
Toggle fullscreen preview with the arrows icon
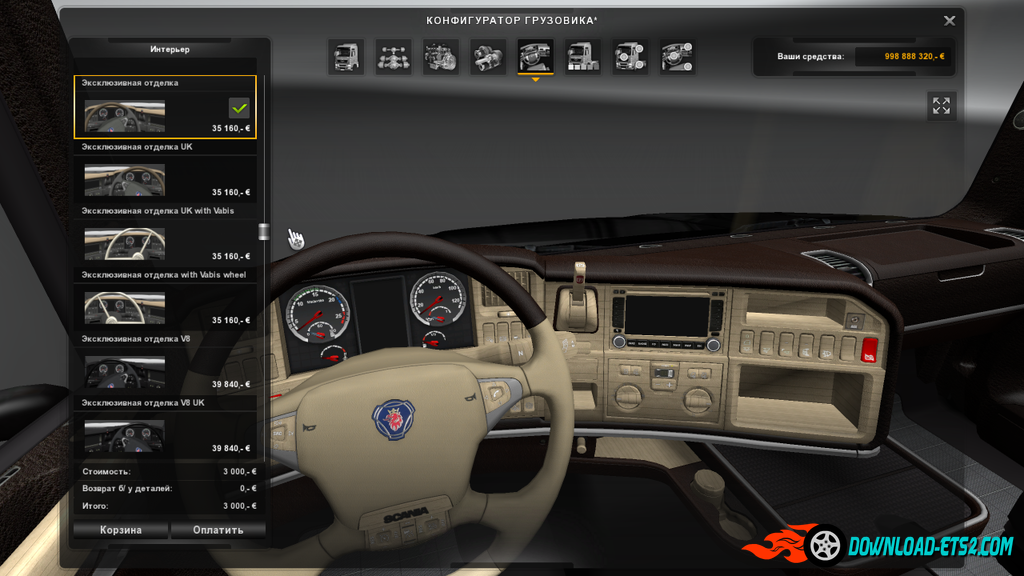point(941,106)
